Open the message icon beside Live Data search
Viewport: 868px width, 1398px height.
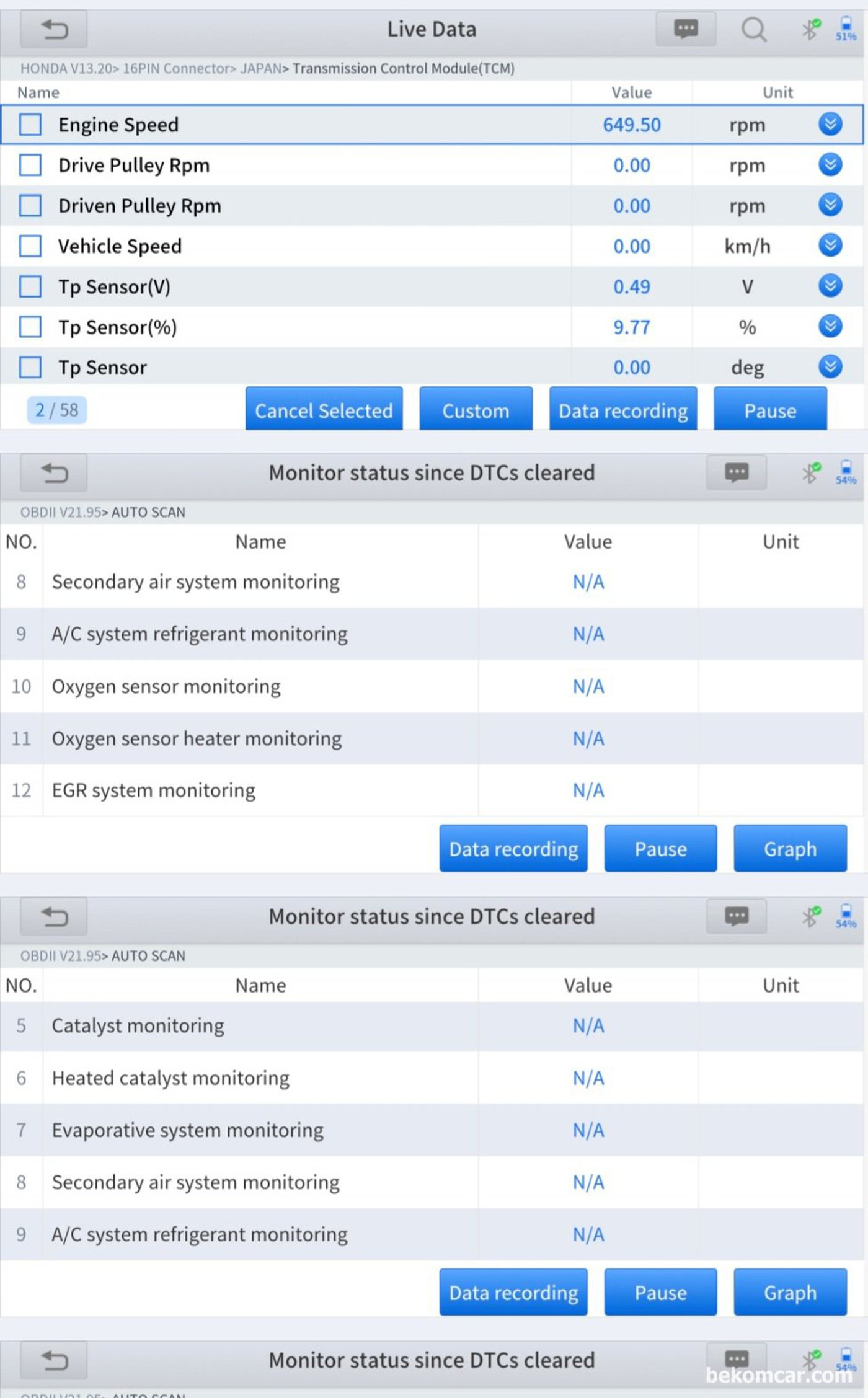coord(686,29)
